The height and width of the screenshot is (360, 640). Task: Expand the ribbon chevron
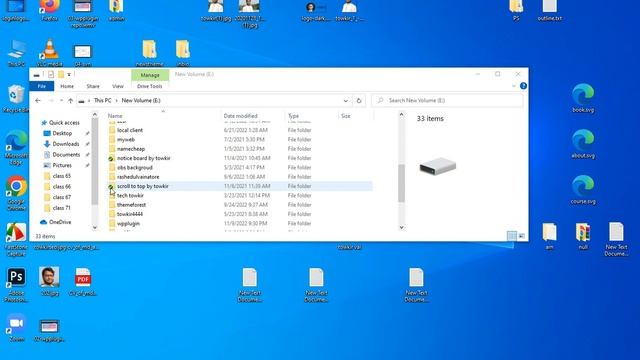[x=513, y=86]
